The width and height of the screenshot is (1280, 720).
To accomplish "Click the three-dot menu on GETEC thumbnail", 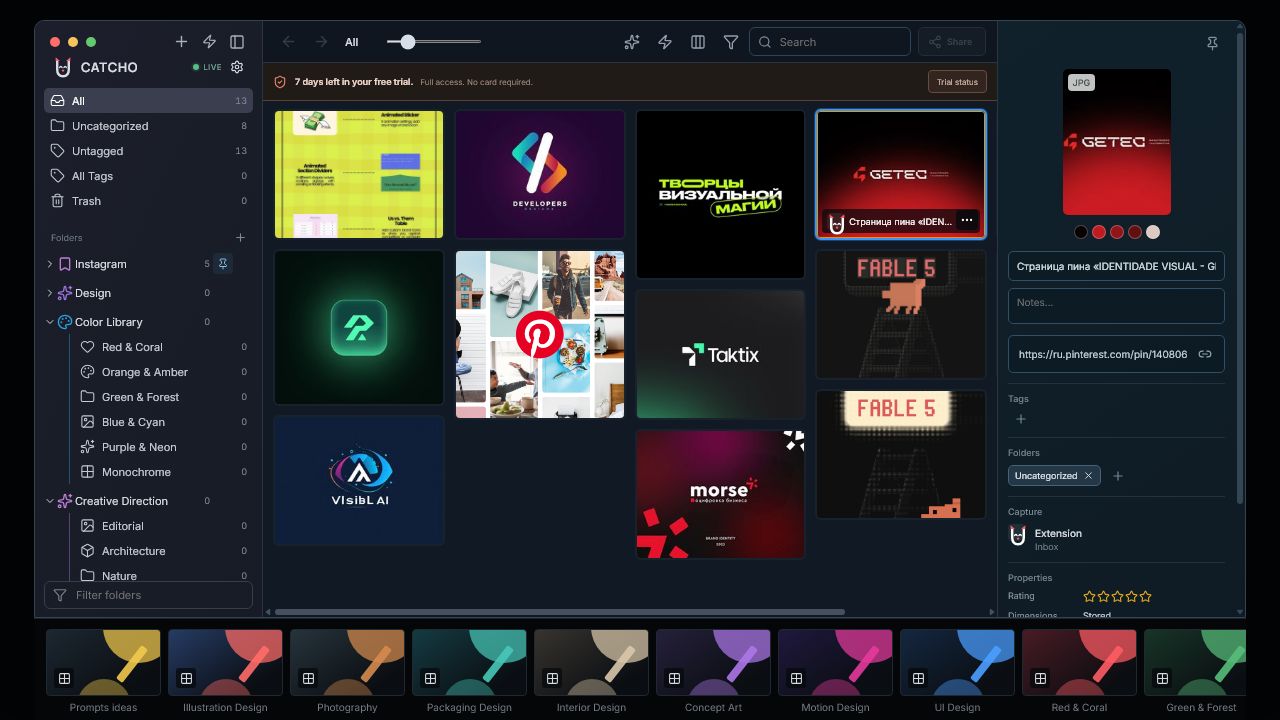I will [966, 220].
